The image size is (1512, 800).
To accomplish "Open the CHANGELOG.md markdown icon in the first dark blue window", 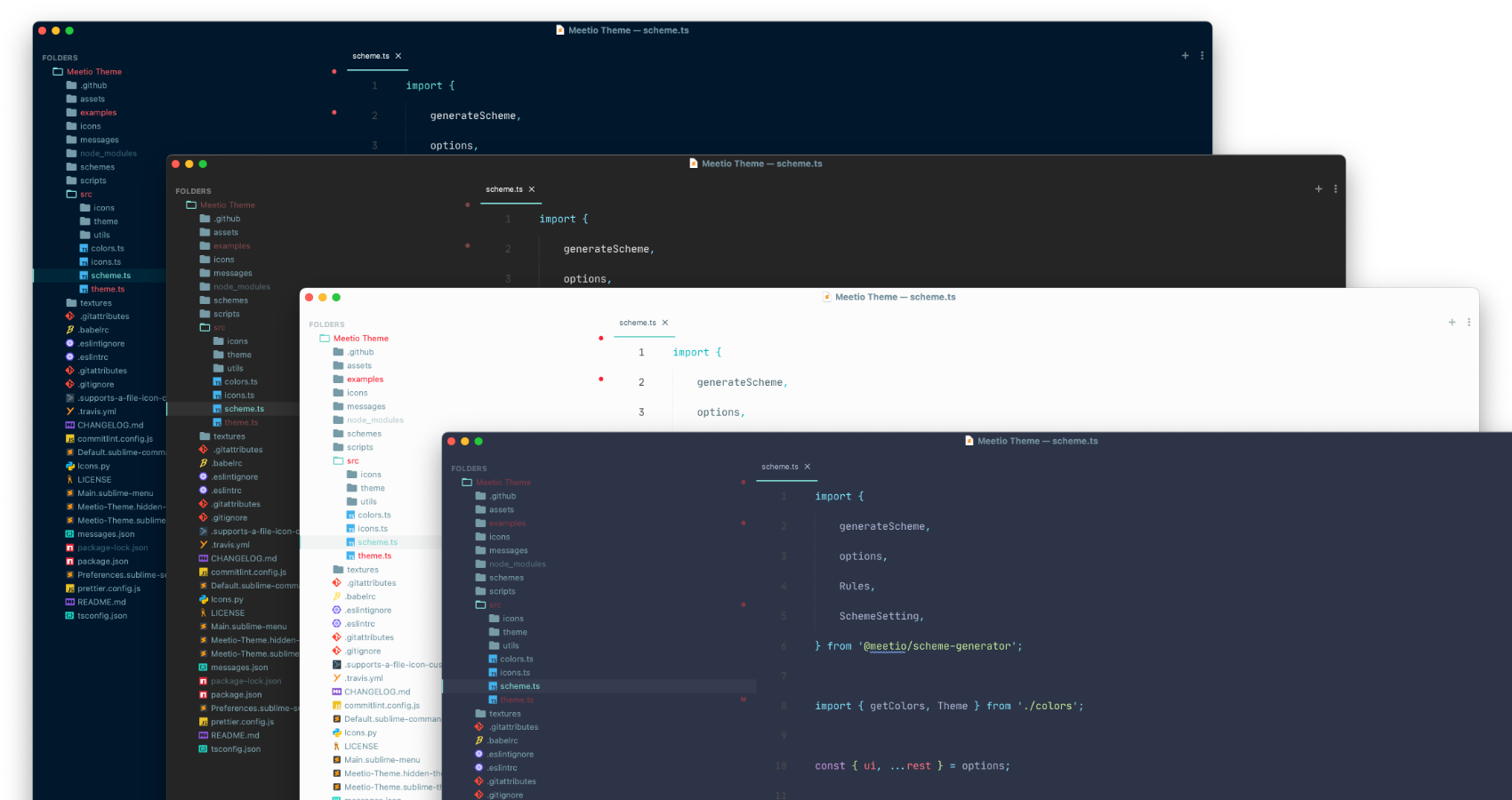I will (x=70, y=425).
